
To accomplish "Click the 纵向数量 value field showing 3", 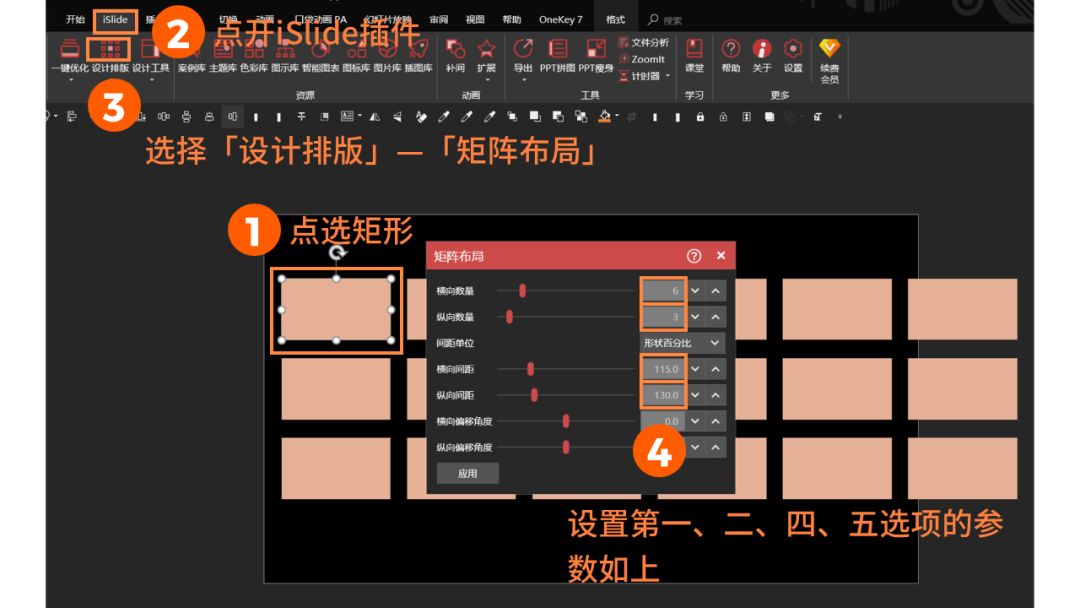I will pyautogui.click(x=663, y=317).
